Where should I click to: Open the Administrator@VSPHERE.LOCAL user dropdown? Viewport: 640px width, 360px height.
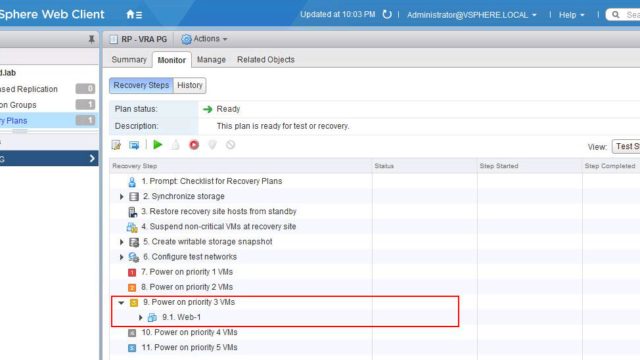471,15
